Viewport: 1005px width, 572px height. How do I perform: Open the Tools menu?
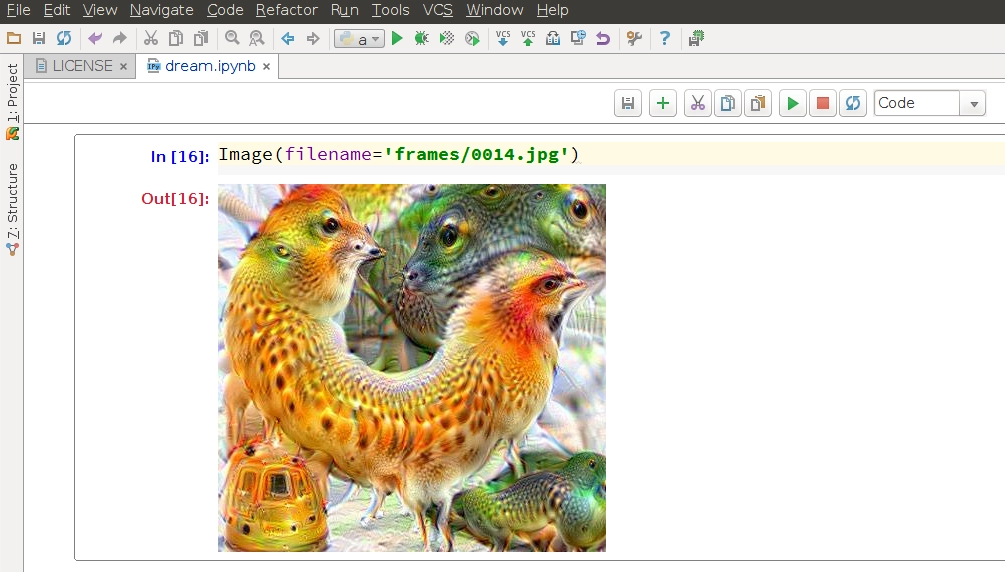click(x=390, y=10)
